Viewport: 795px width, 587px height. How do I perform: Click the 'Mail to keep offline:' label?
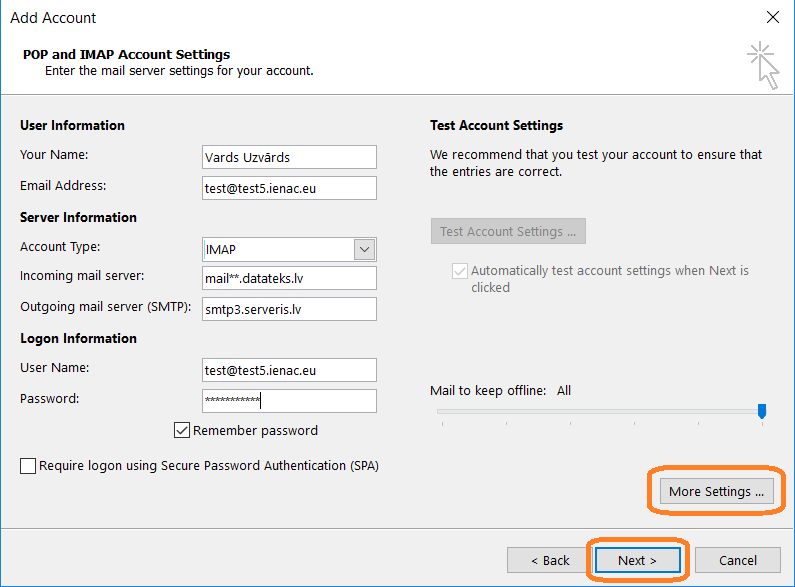pos(488,390)
